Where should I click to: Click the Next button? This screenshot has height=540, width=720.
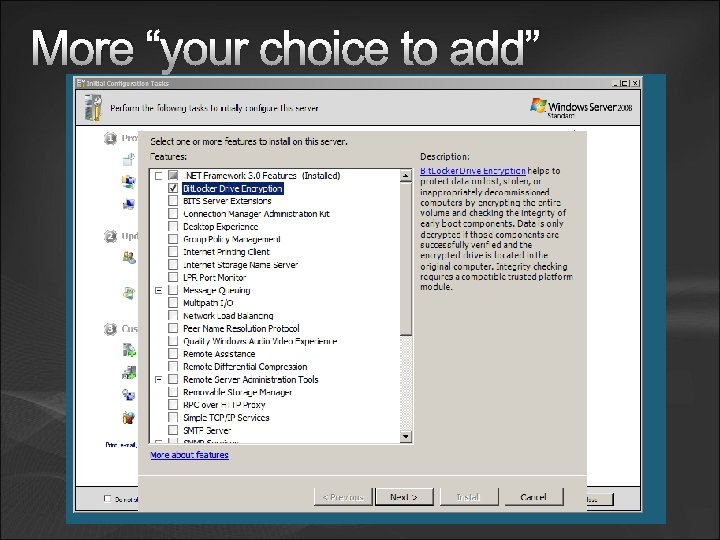coord(404,497)
